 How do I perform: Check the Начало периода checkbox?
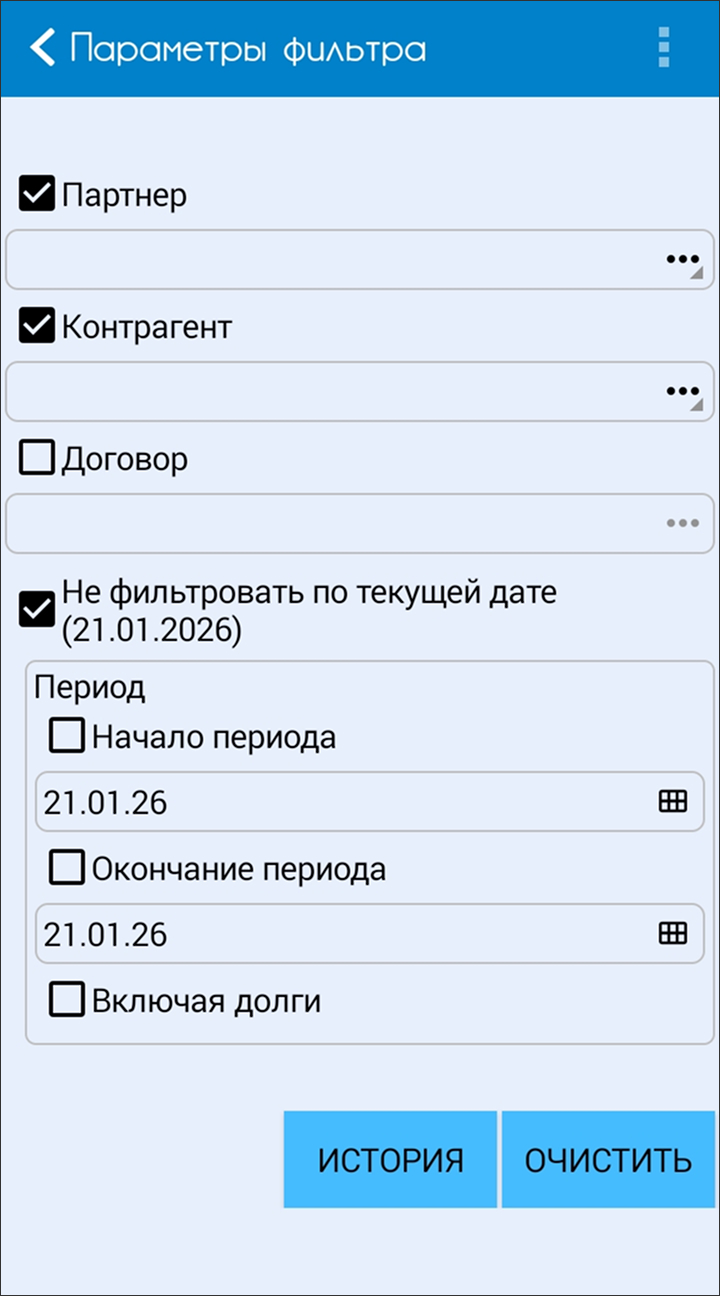pos(67,737)
